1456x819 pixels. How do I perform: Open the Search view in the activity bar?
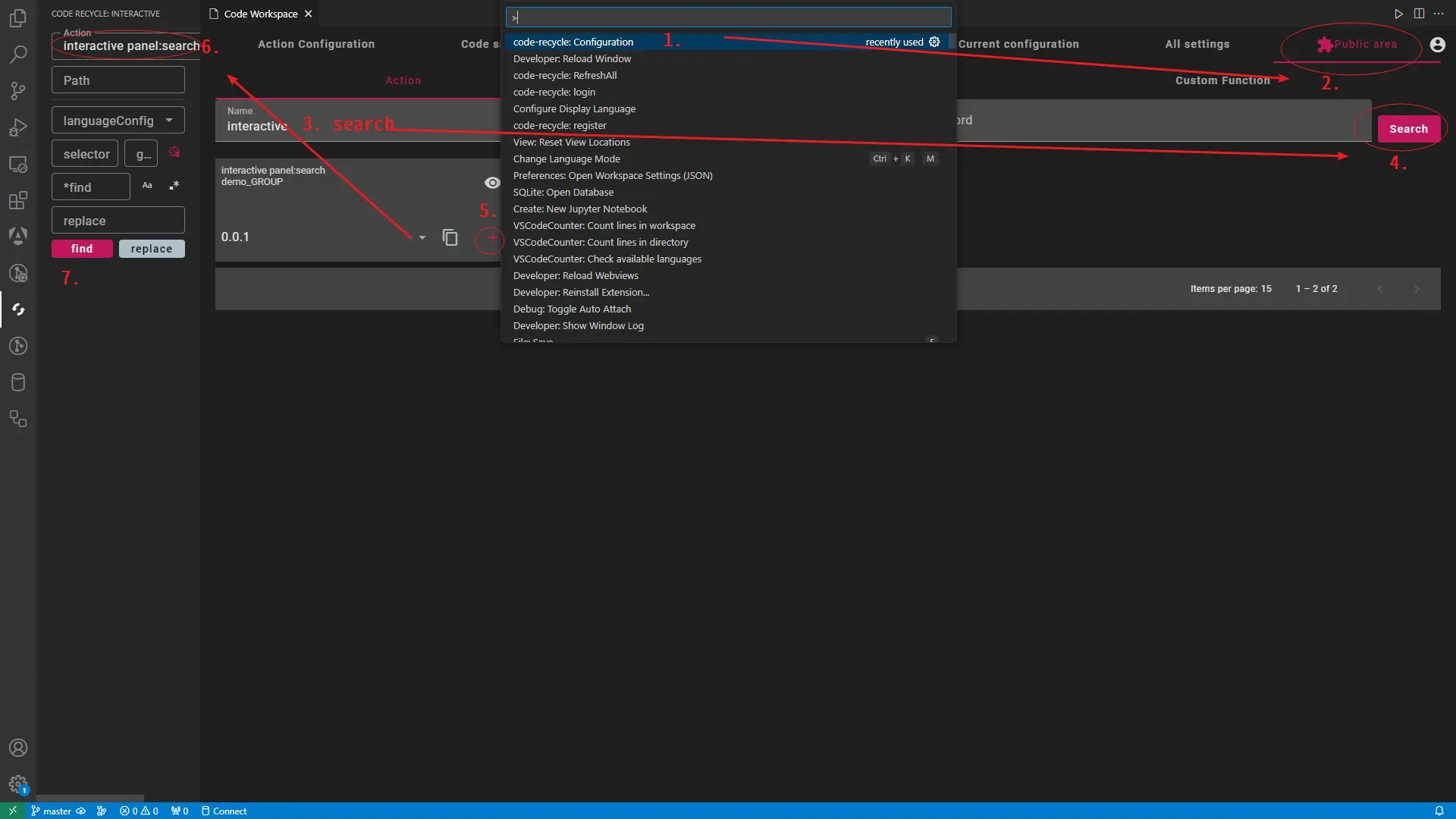pos(18,54)
